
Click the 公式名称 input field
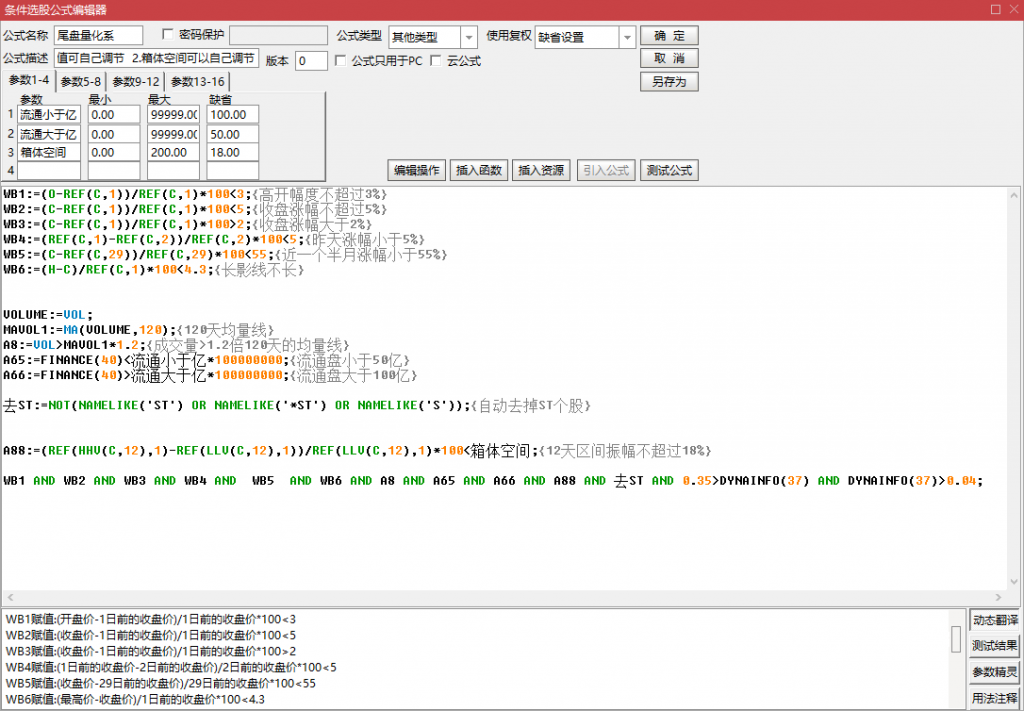[98, 36]
